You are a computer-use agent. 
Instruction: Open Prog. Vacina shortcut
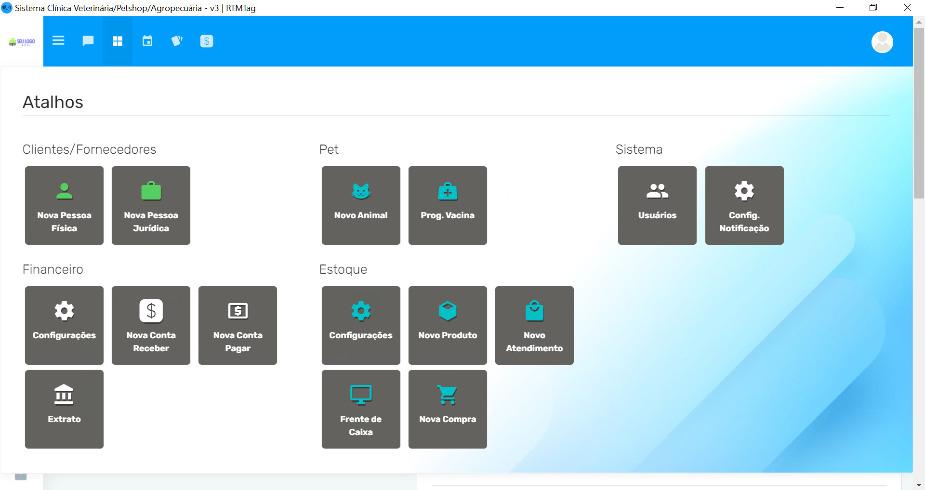coord(447,205)
